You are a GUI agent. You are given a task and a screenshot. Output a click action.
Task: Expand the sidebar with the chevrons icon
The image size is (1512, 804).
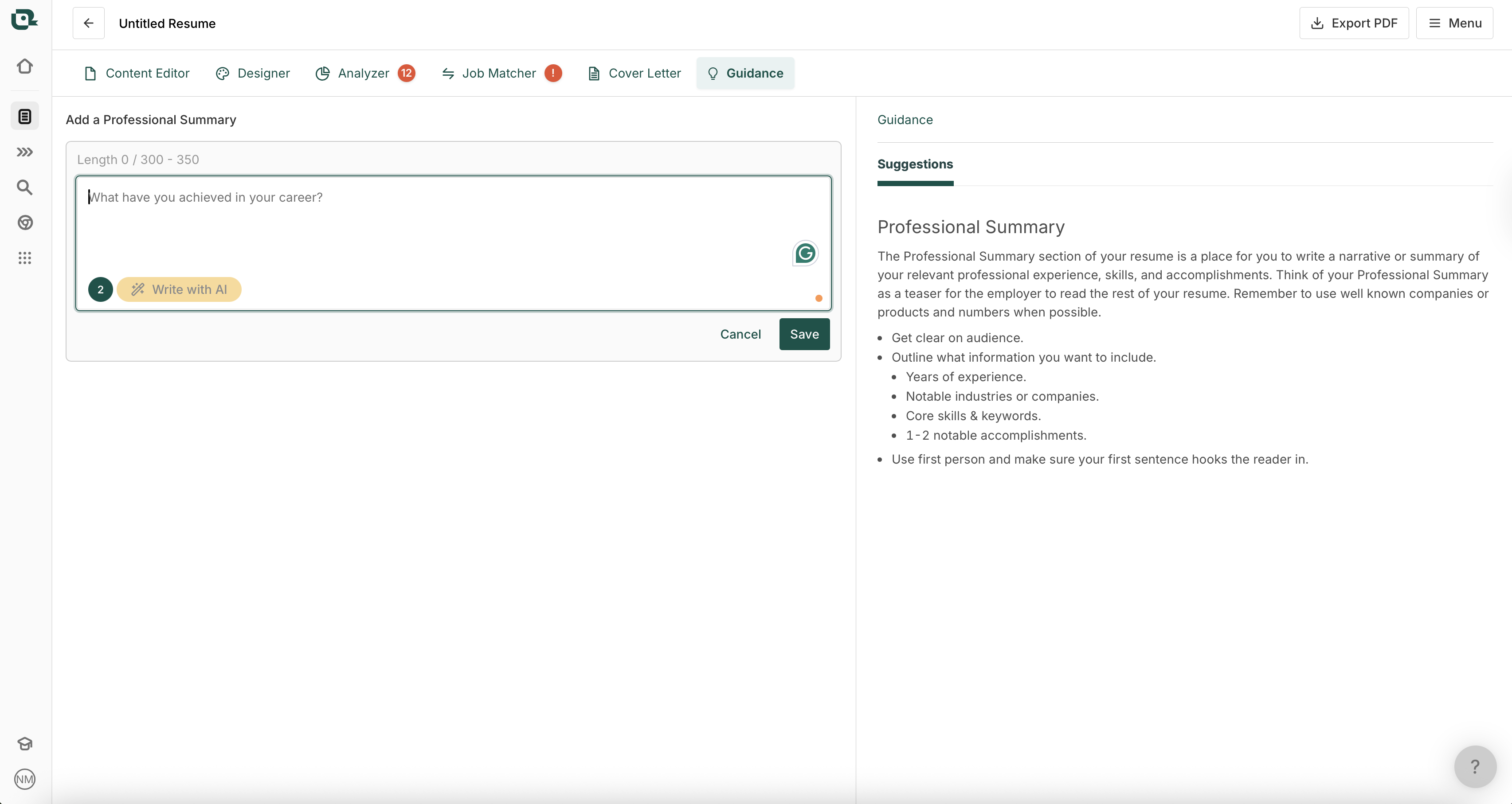(x=25, y=152)
